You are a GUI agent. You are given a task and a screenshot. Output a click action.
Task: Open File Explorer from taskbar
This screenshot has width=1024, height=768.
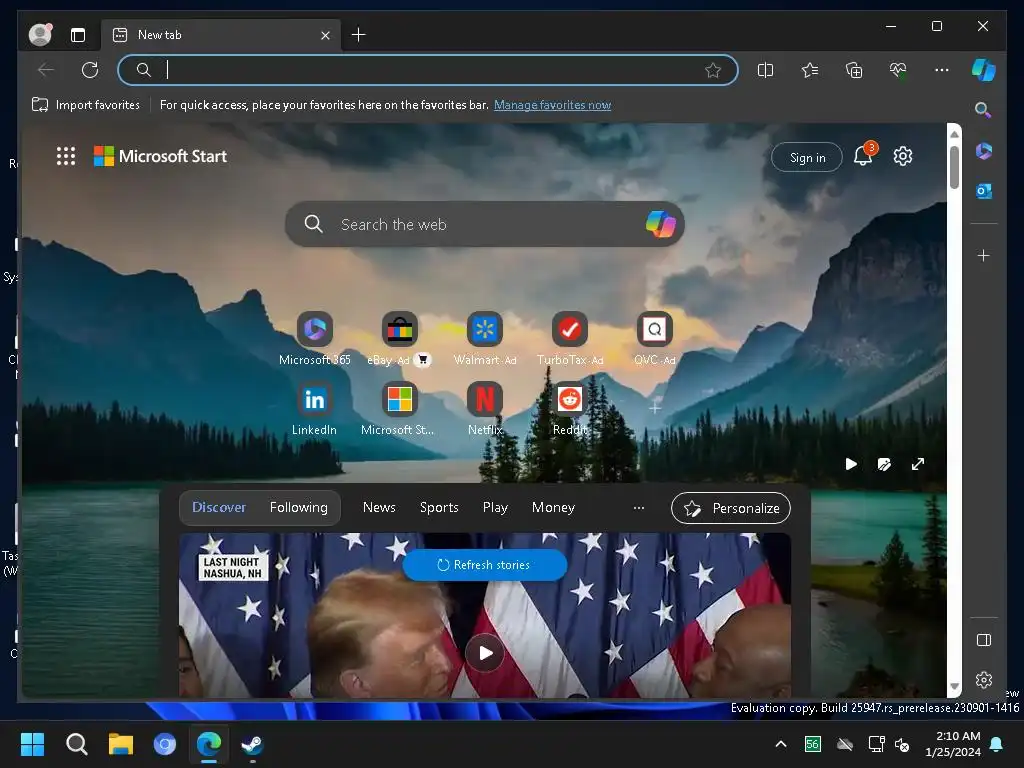121,744
